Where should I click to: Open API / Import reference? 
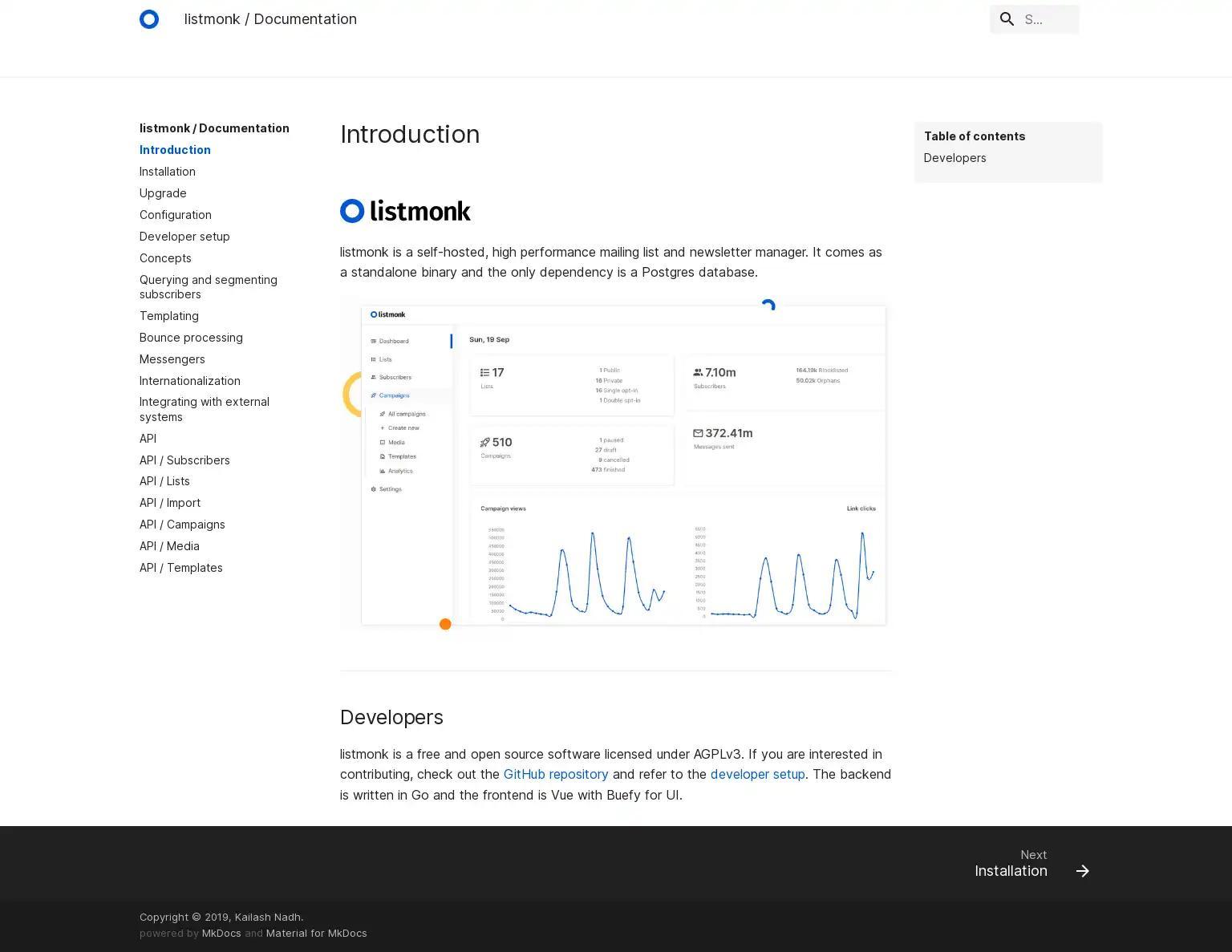click(170, 503)
